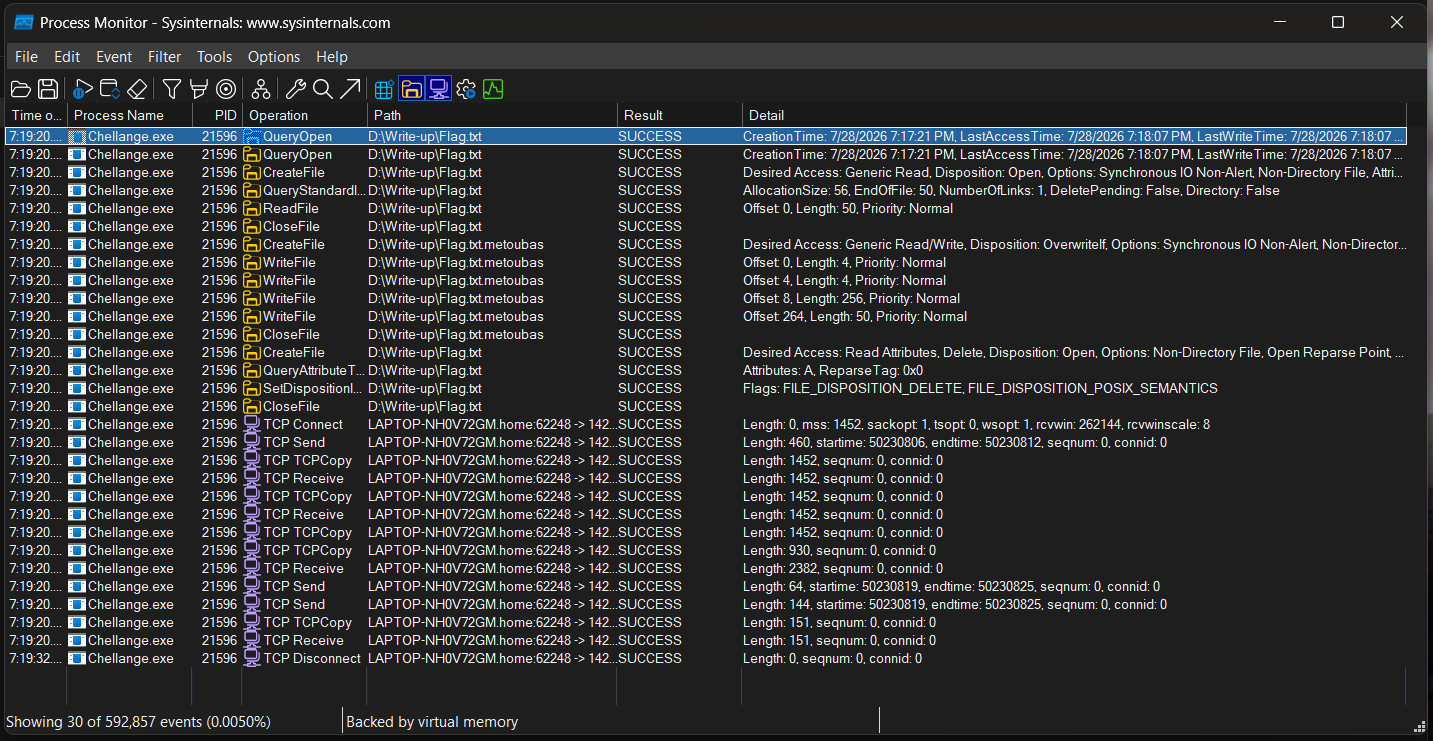Toggle the Autoscroll toolbar icon

tap(110, 89)
